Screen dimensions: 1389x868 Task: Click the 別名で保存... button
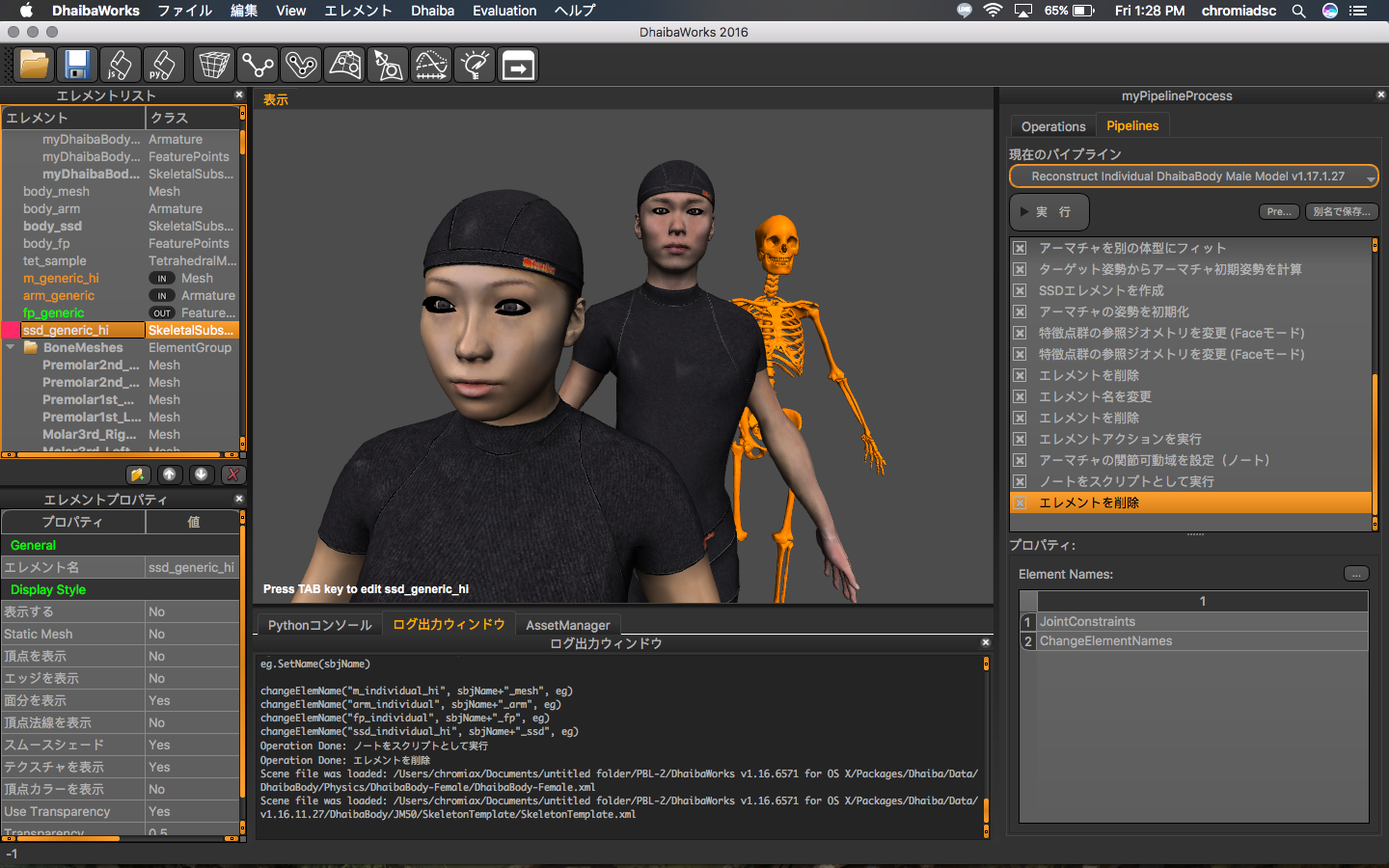coord(1342,211)
